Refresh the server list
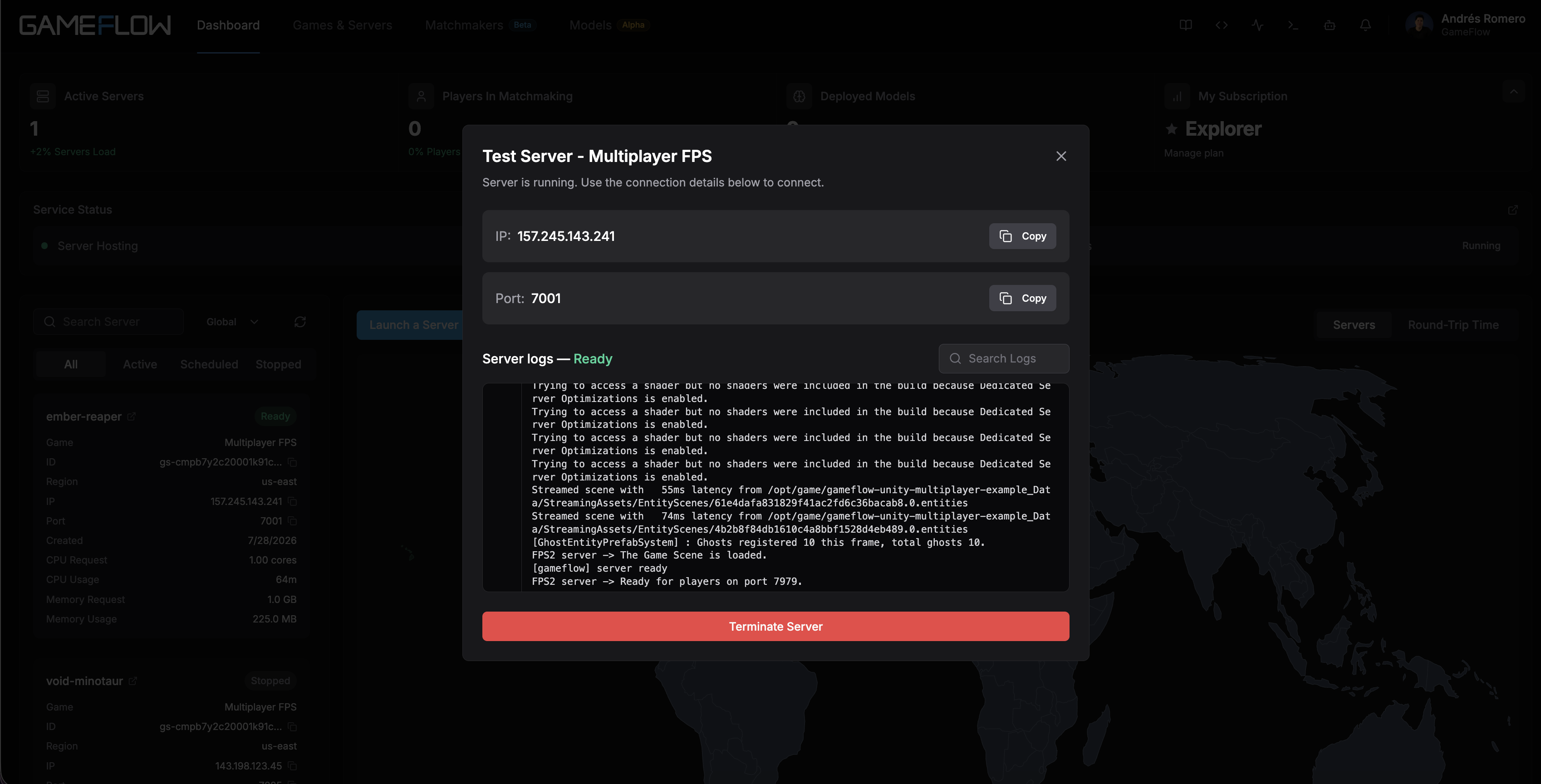Screen dimensions: 1541x784 tap(300, 322)
